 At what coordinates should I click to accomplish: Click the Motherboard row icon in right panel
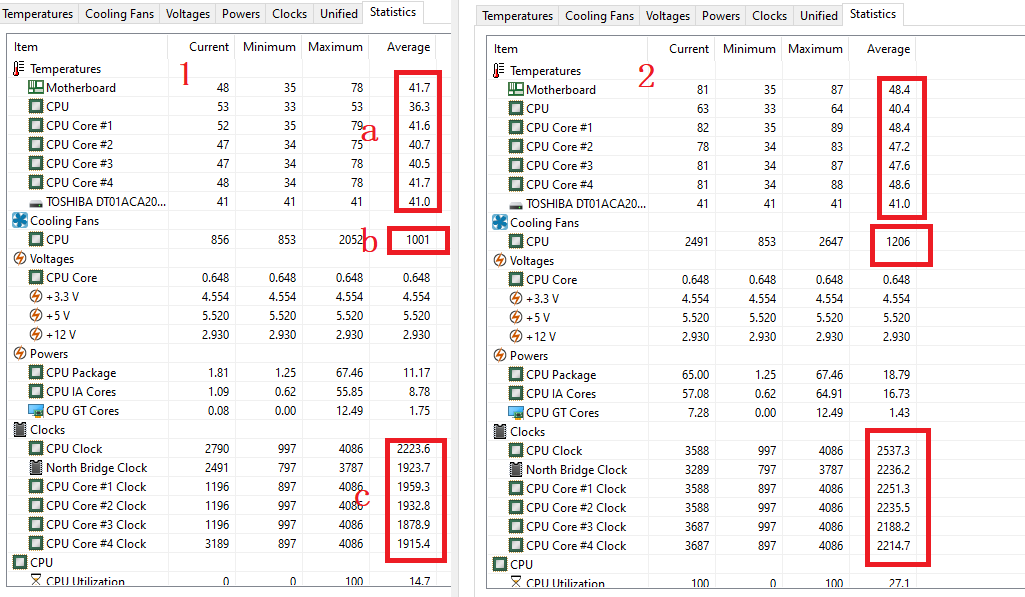point(515,90)
